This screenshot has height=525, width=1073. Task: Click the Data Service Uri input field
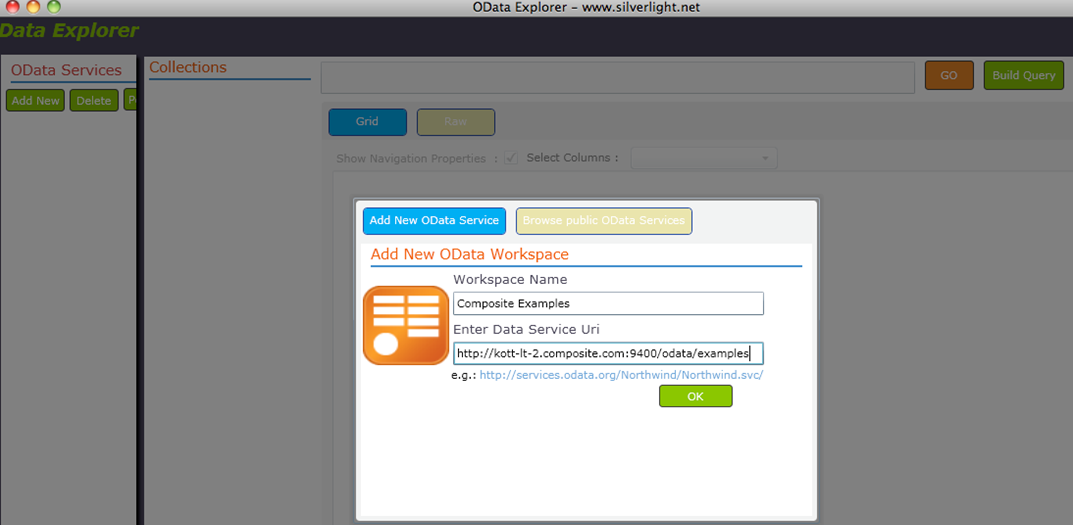(608, 354)
